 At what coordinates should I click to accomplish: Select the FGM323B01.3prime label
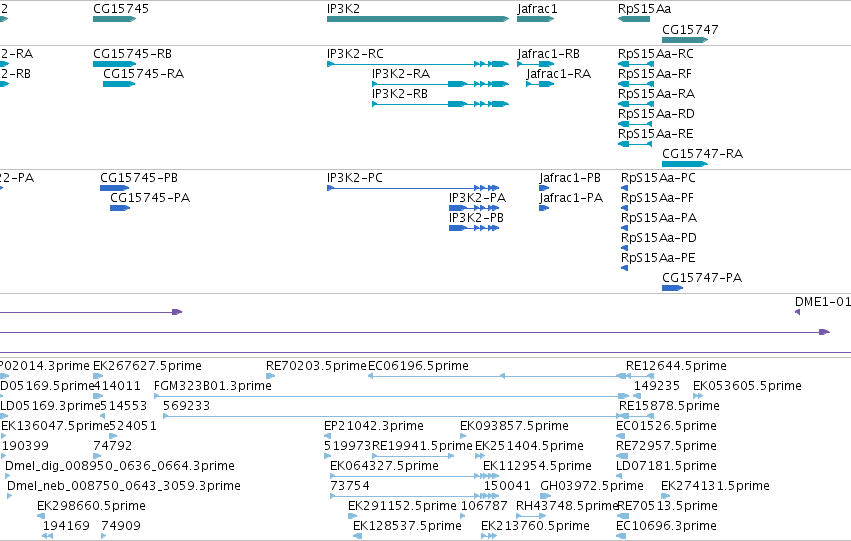[213, 386]
